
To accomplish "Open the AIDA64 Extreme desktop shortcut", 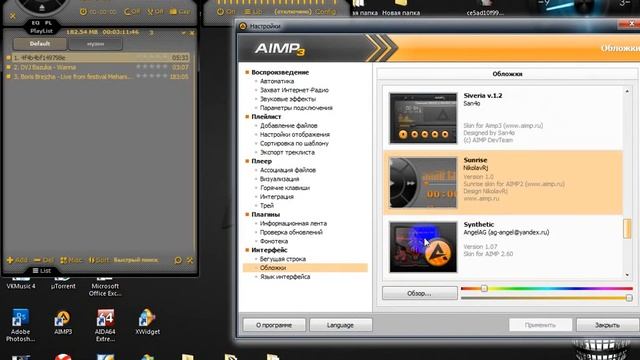I will pos(105,324).
